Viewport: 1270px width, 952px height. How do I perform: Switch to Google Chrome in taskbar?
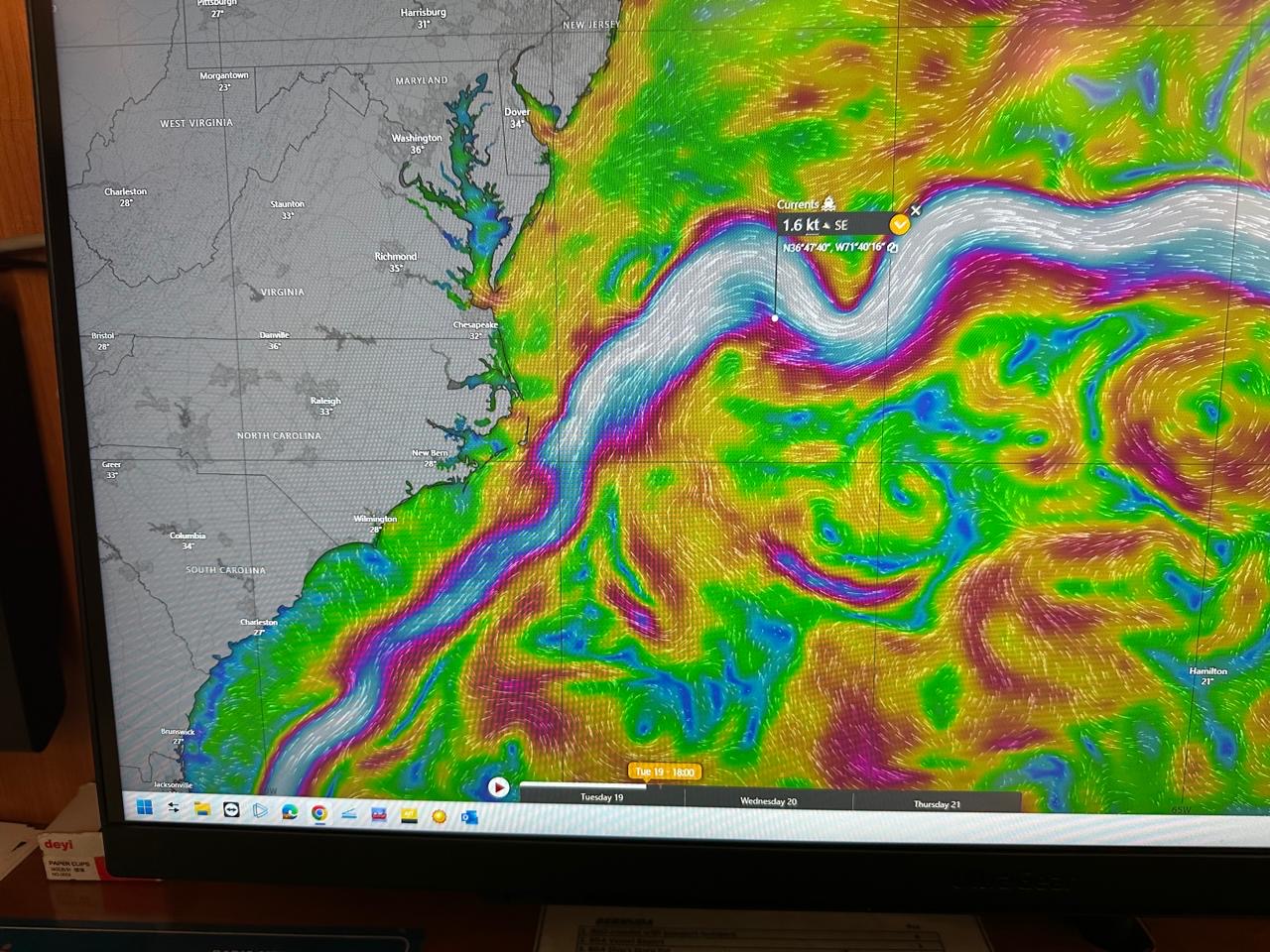point(319,812)
